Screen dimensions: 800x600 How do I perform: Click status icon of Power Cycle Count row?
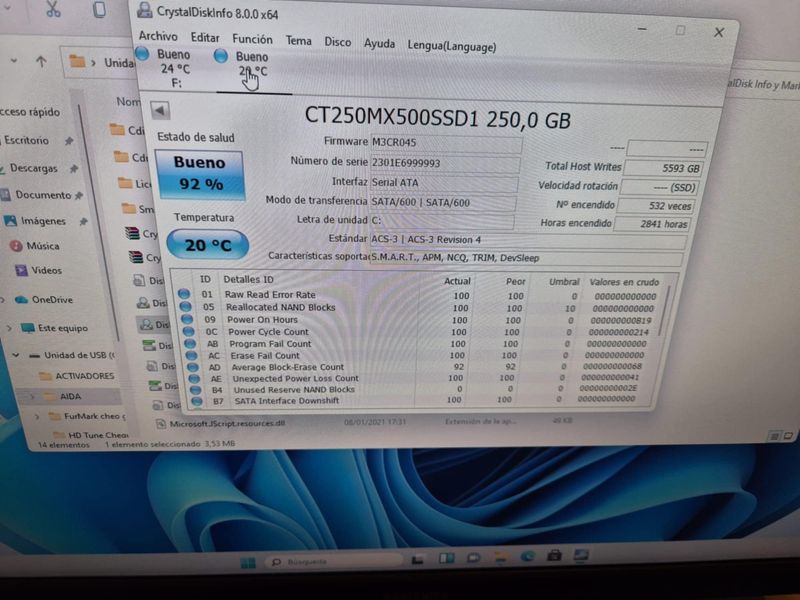189,331
